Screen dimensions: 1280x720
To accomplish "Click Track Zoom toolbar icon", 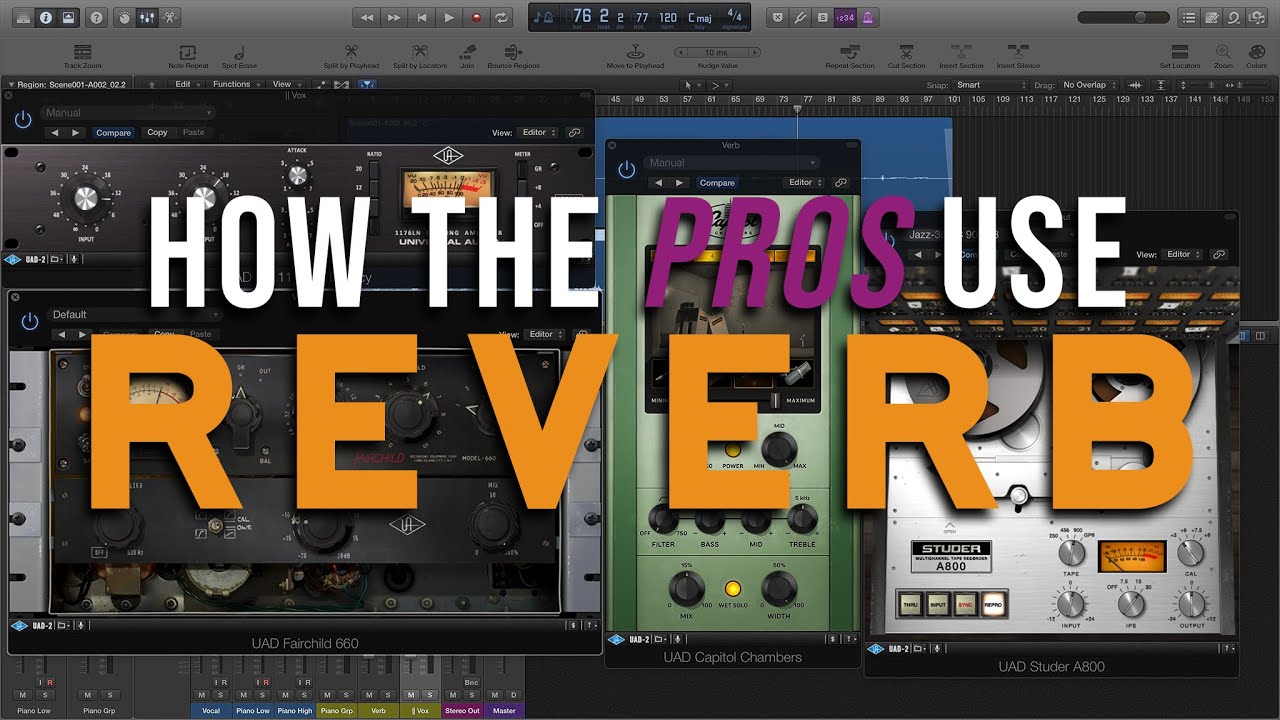I will tap(83, 52).
